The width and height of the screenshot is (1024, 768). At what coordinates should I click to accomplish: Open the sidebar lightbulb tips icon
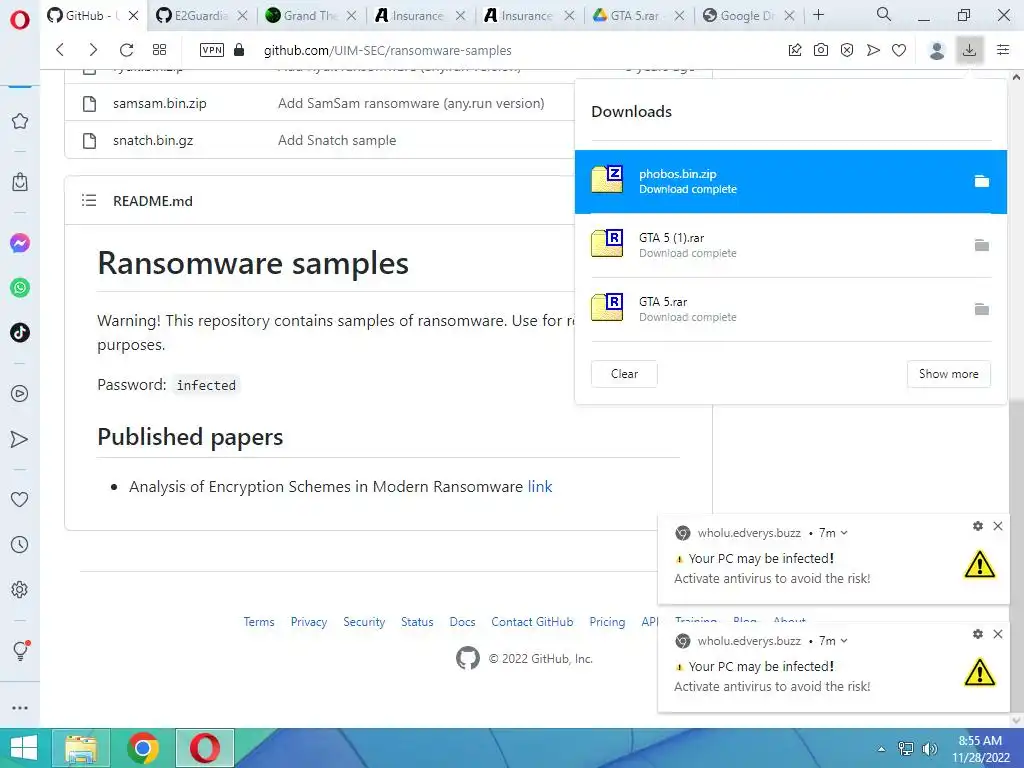click(x=20, y=650)
